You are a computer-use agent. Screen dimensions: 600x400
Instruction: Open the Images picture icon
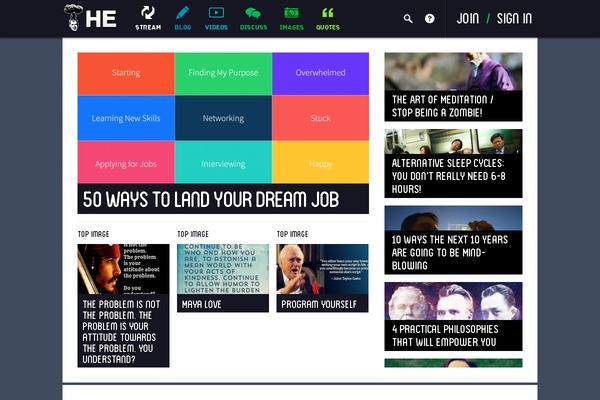[x=291, y=13]
